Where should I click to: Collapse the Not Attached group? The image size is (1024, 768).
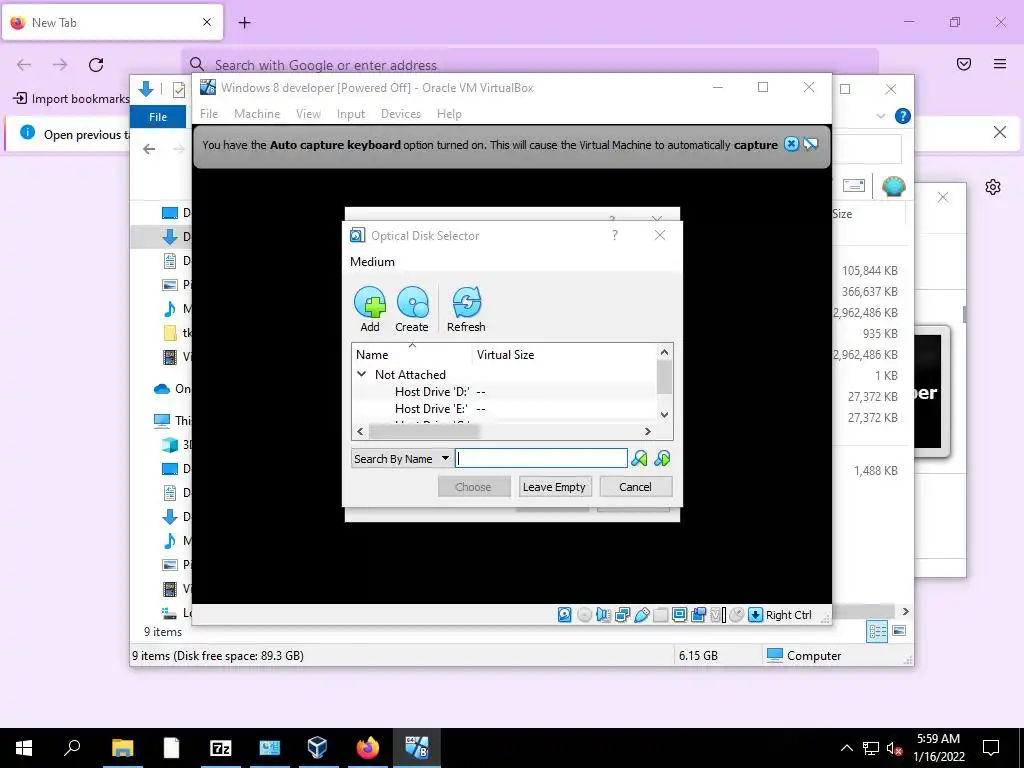(x=361, y=374)
